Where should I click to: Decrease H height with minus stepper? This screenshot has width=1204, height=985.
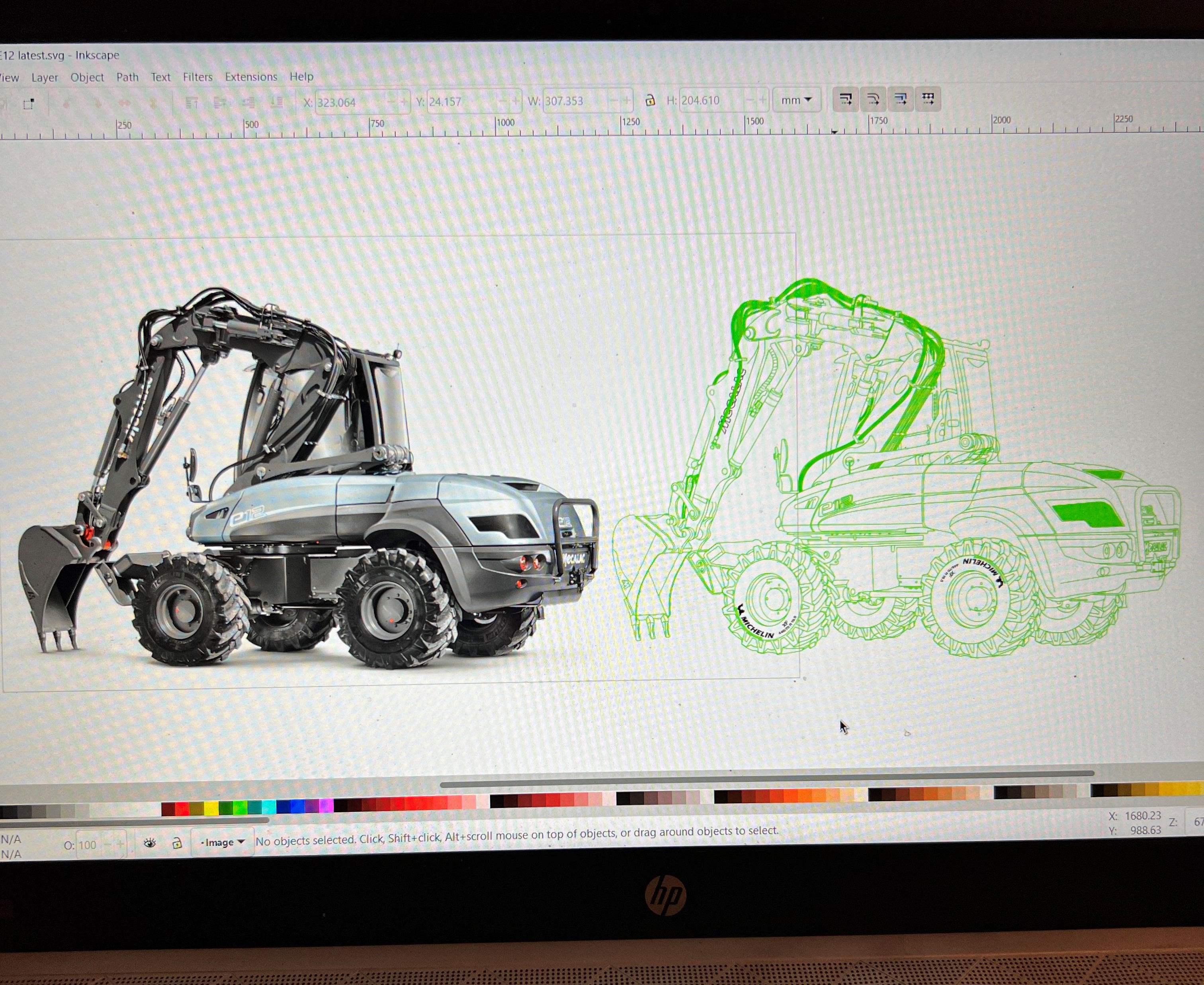pyautogui.click(x=749, y=100)
